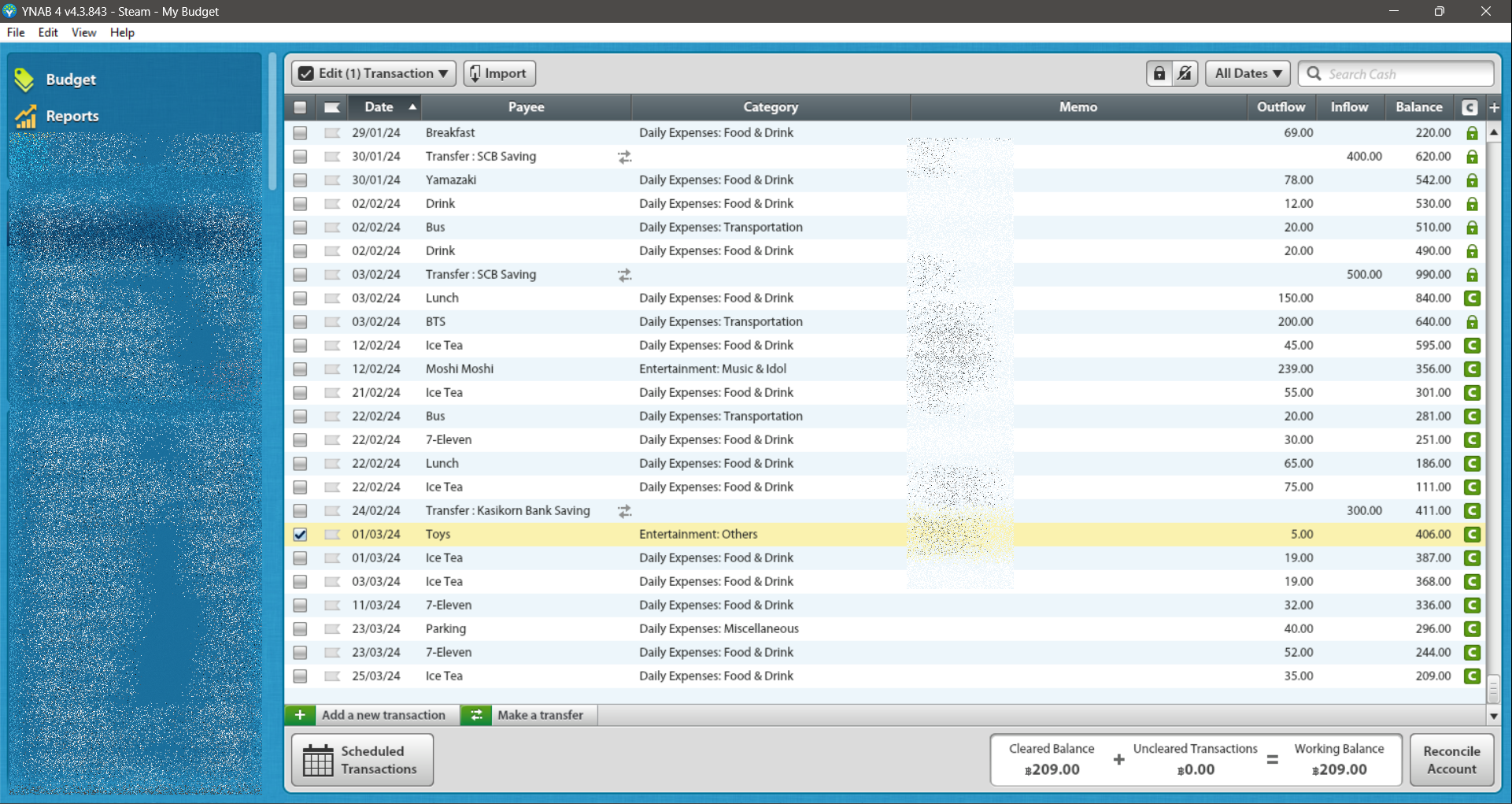Uncheck the Toys transaction checkbox
The image size is (1512, 804).
pyautogui.click(x=300, y=535)
